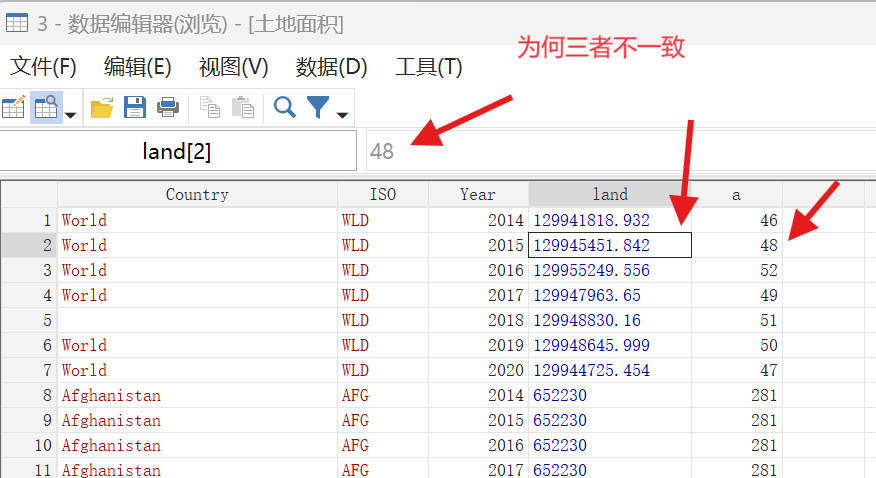Select the Data Editor browse mode icon
Image resolution: width=876 pixels, height=478 pixels.
point(46,107)
